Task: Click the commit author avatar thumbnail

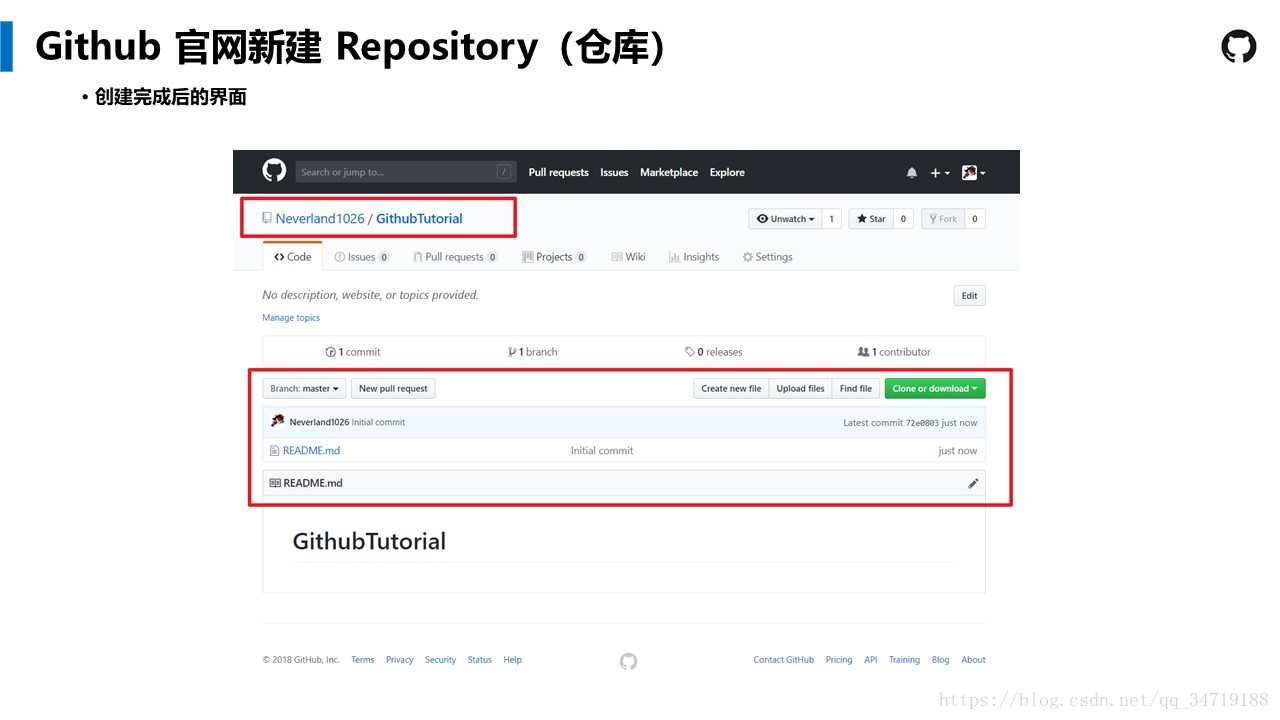Action: [x=278, y=422]
